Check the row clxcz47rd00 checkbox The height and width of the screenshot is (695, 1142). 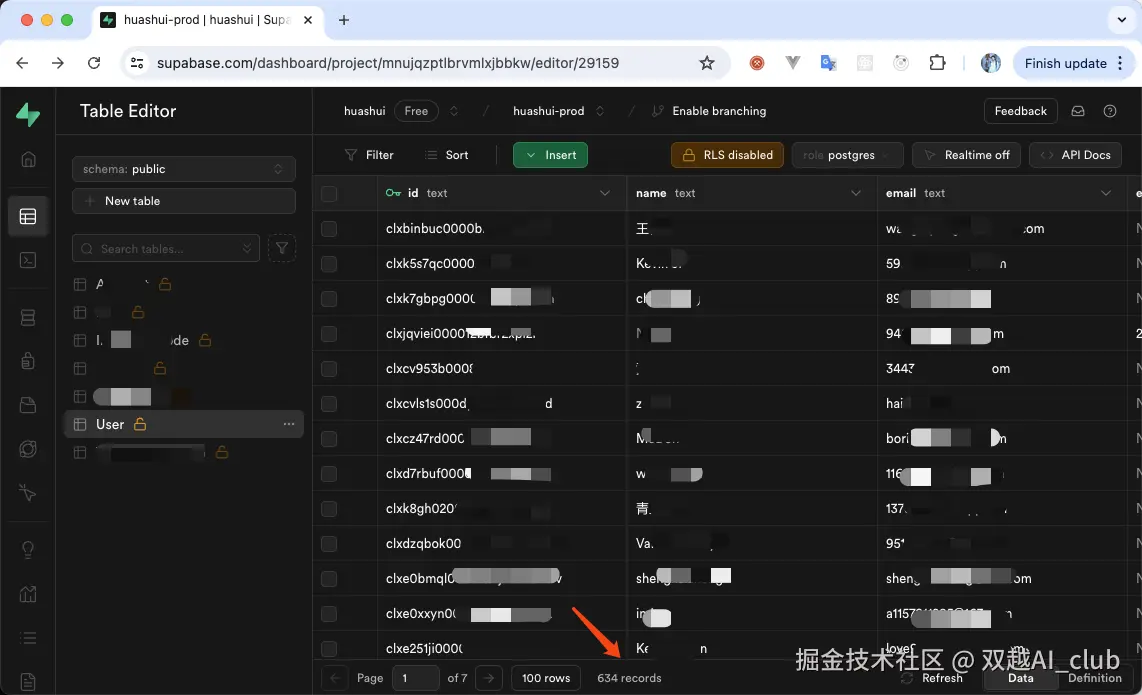(x=329, y=439)
